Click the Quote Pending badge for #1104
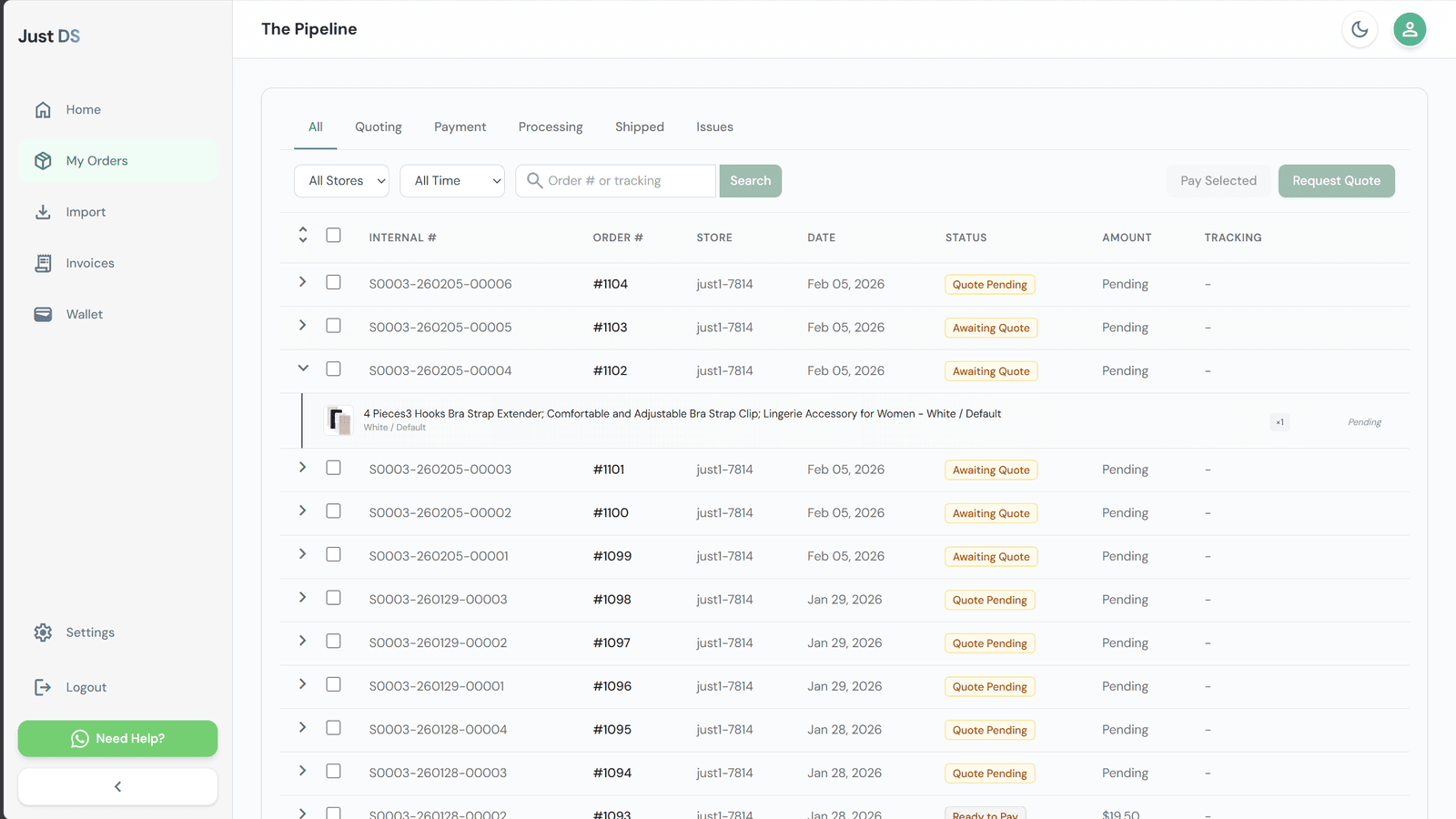The image size is (1456, 819). tap(990, 285)
